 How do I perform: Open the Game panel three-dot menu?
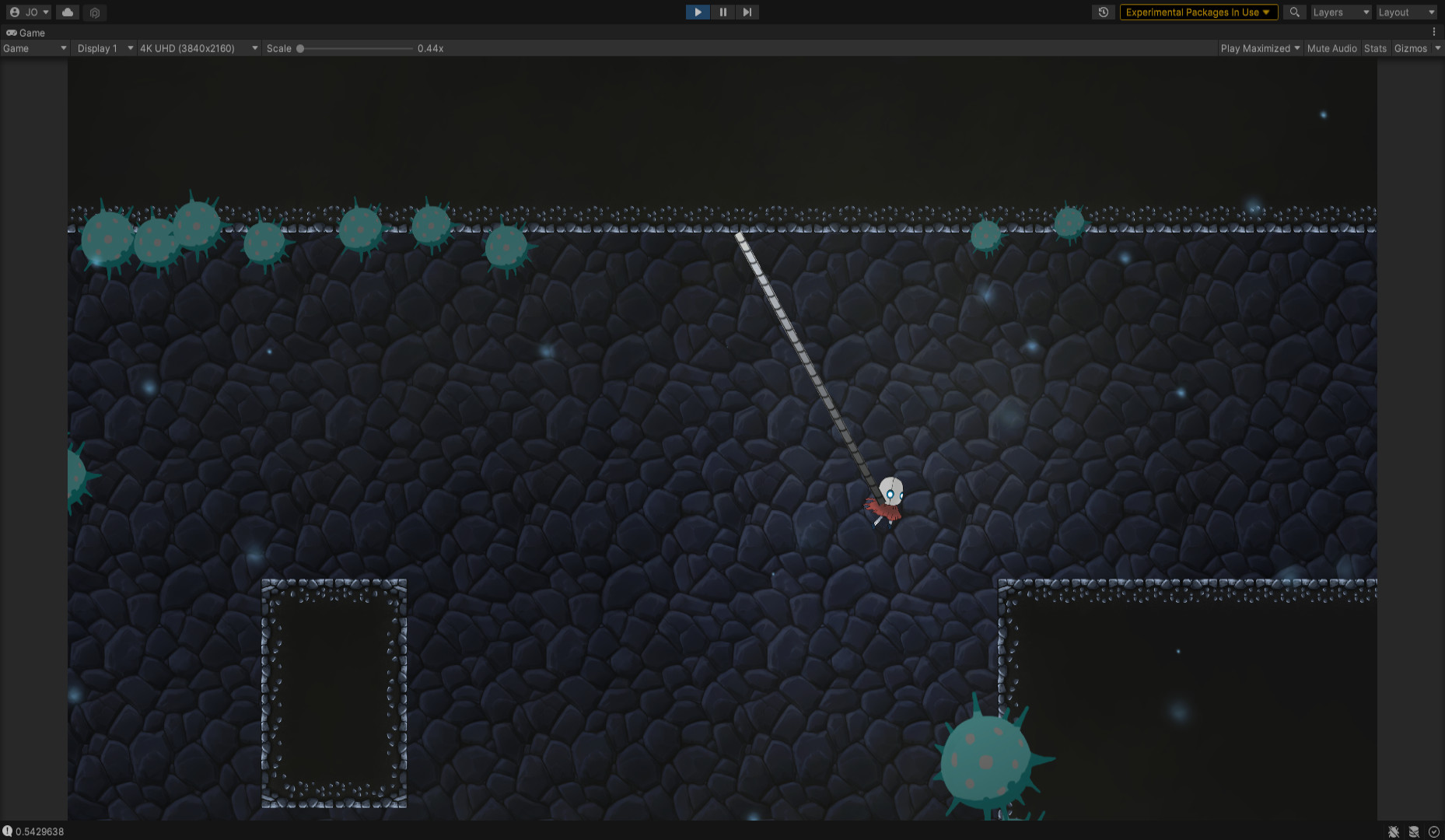(1434, 33)
